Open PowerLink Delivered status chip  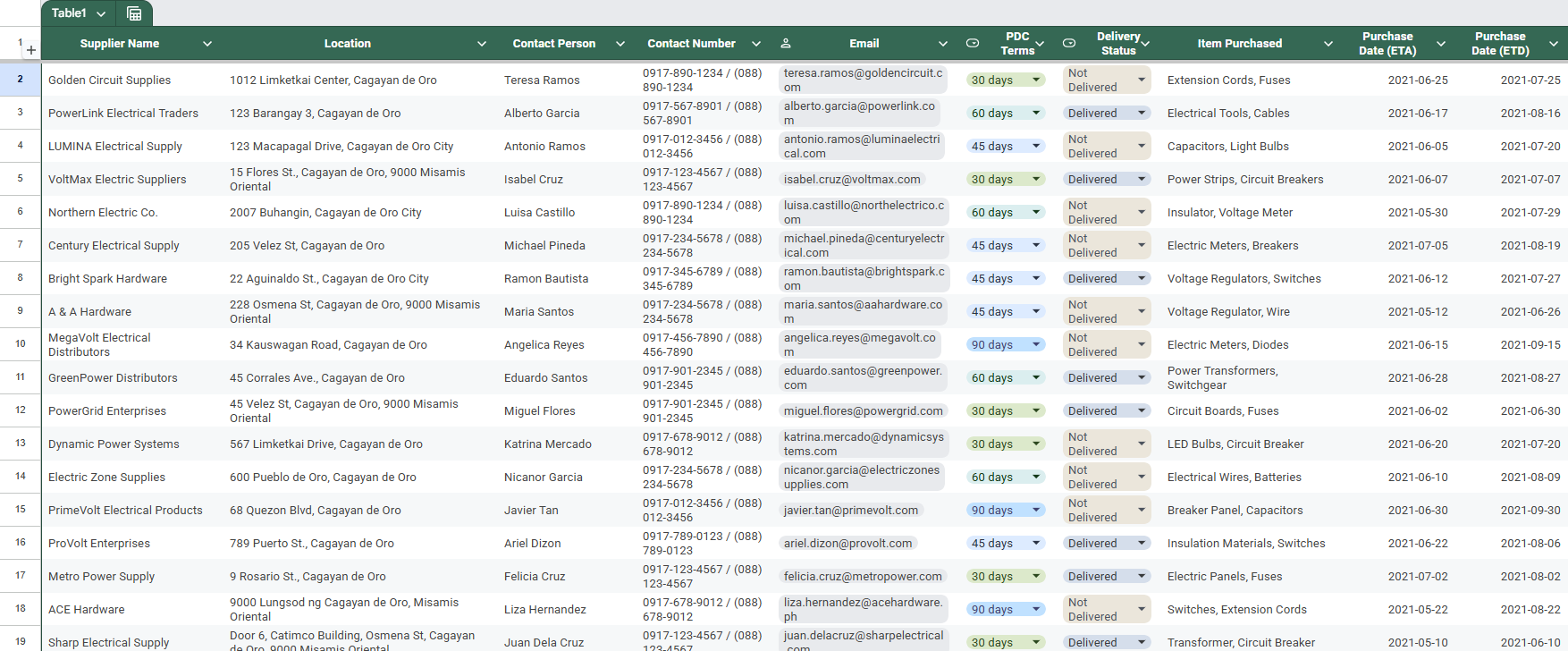tap(1107, 113)
